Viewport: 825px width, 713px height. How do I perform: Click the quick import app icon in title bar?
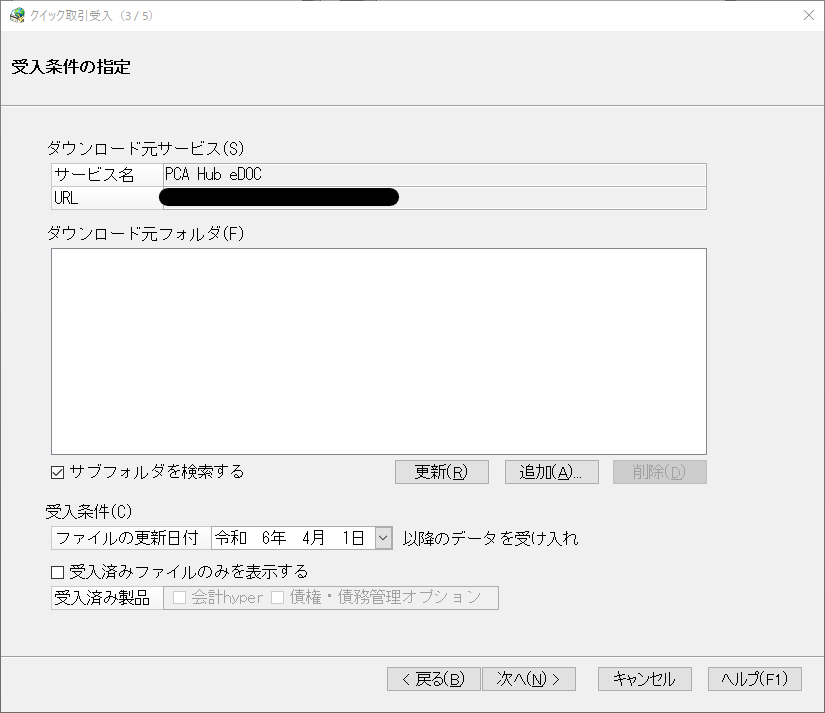pos(17,15)
